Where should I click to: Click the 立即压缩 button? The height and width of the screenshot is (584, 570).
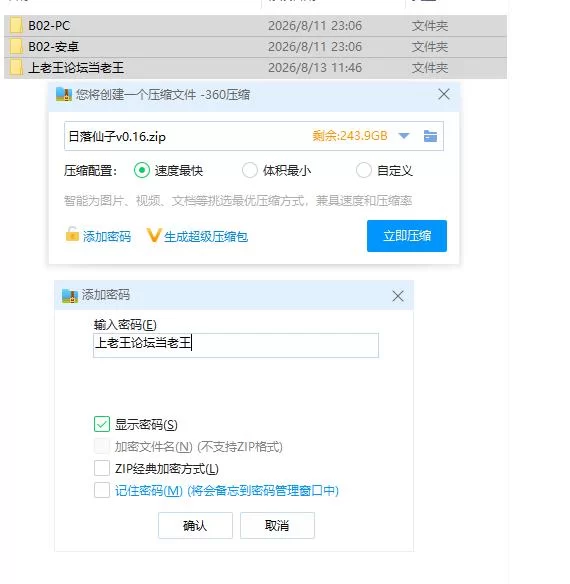click(x=407, y=236)
